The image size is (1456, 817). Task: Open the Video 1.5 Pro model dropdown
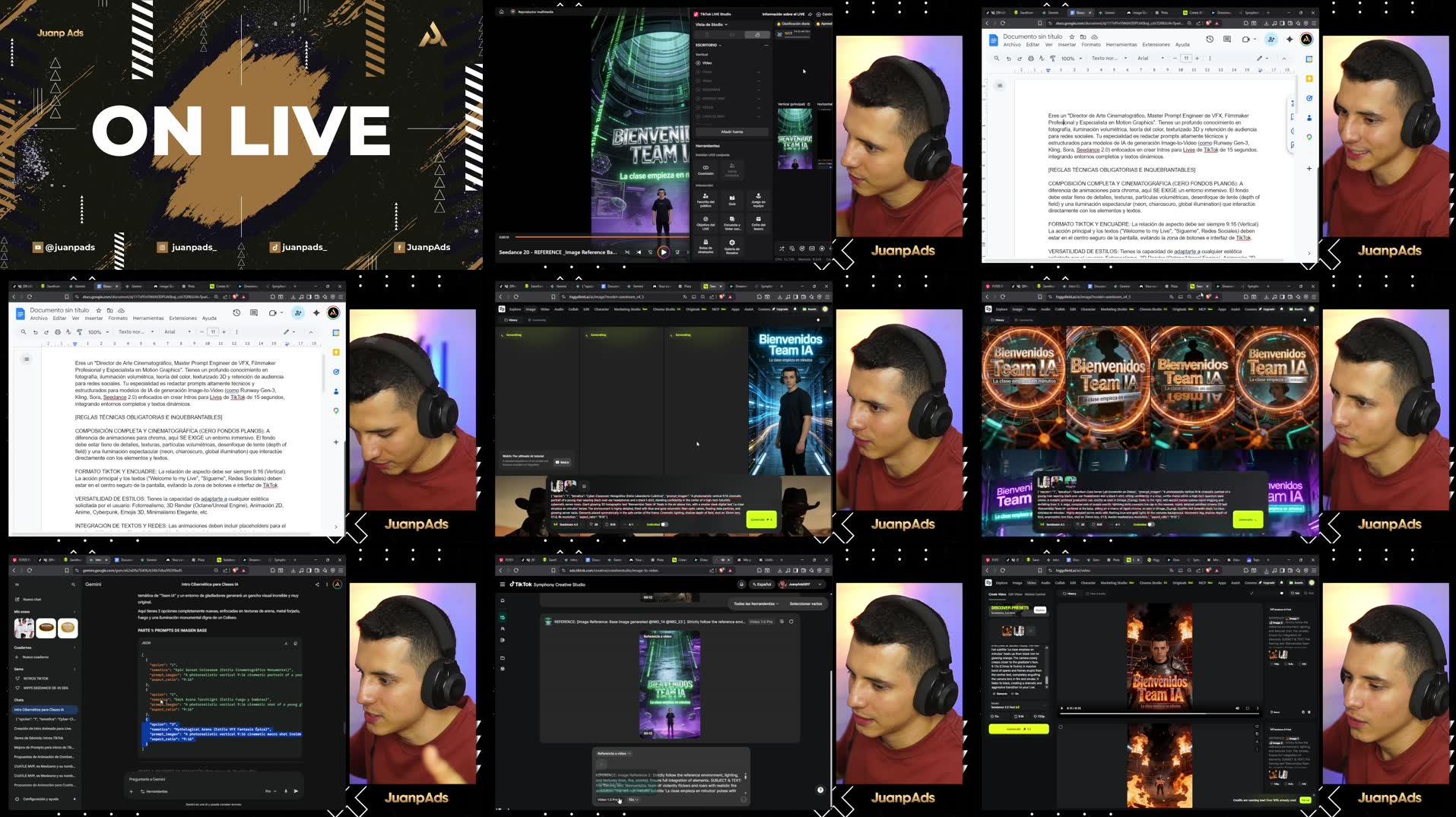pyautogui.click(x=609, y=800)
